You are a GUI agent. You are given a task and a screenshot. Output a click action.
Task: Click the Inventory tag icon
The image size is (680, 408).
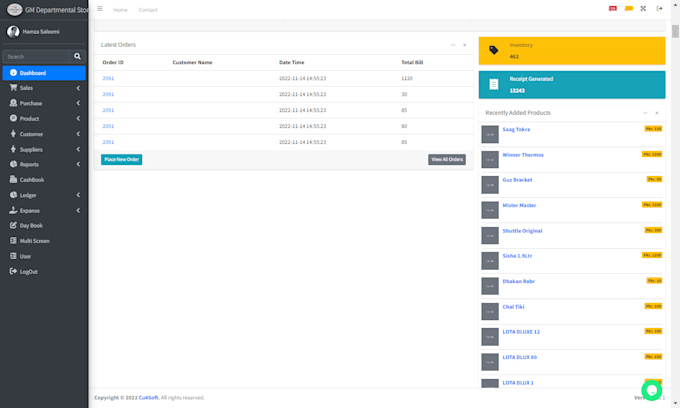tap(494, 50)
